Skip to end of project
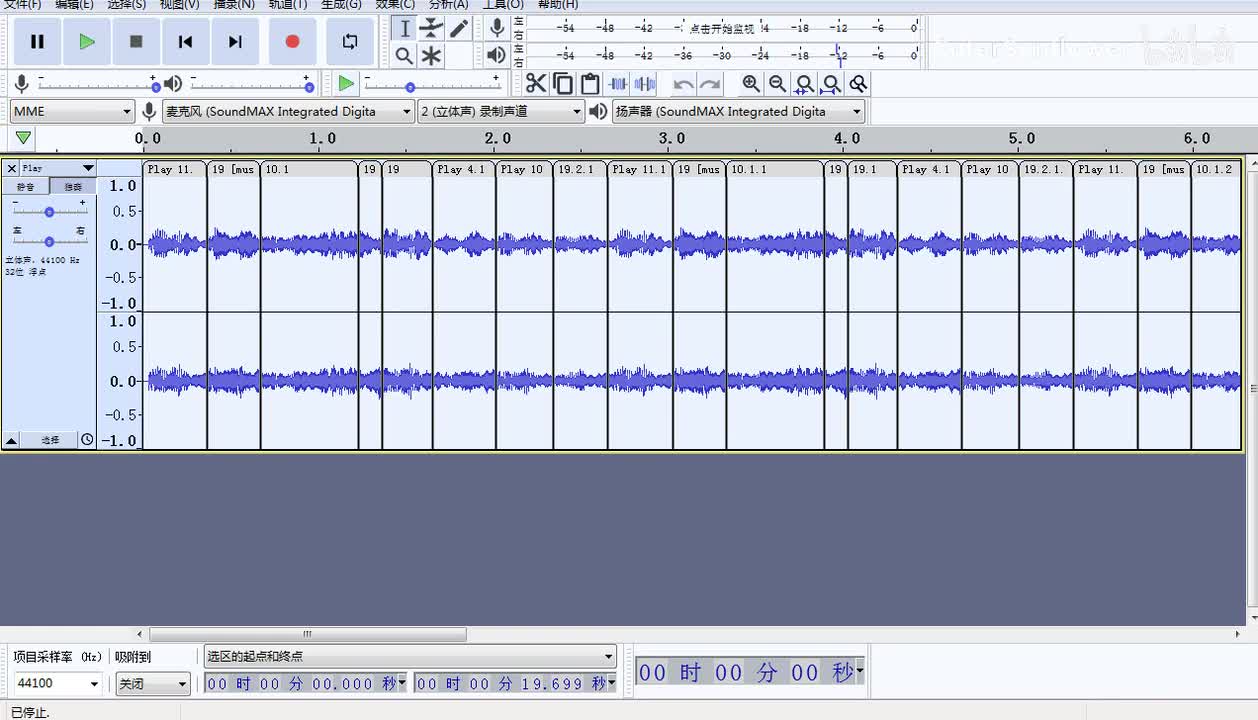The image size is (1258, 720). point(235,42)
